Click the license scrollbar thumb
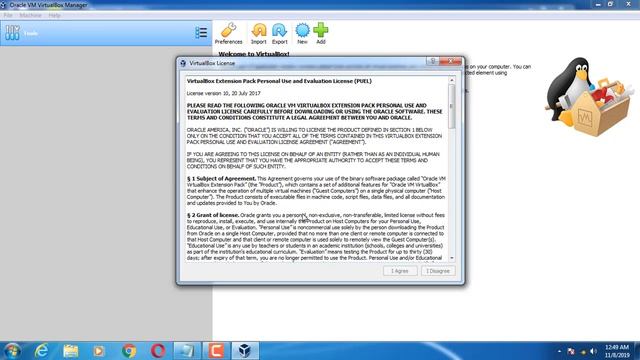 [x=452, y=106]
